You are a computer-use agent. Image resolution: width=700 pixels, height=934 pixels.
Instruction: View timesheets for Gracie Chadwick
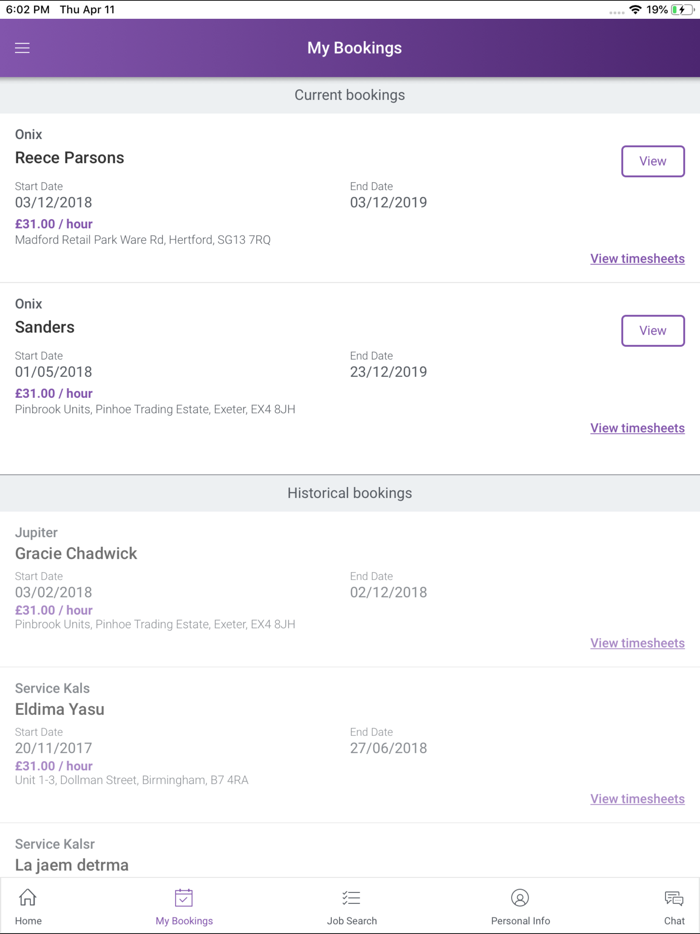[x=637, y=643]
